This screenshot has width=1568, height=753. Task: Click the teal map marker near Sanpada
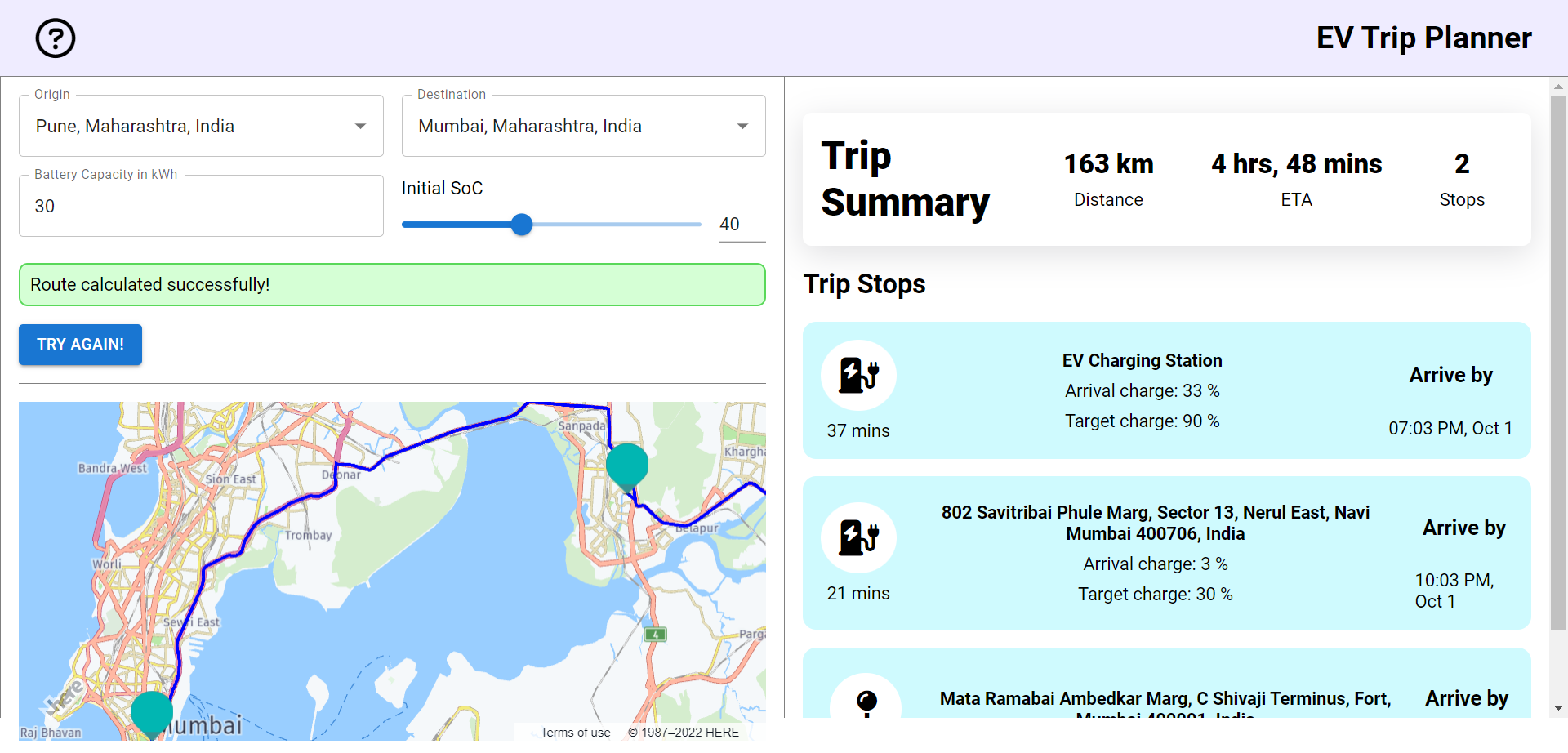tap(626, 464)
